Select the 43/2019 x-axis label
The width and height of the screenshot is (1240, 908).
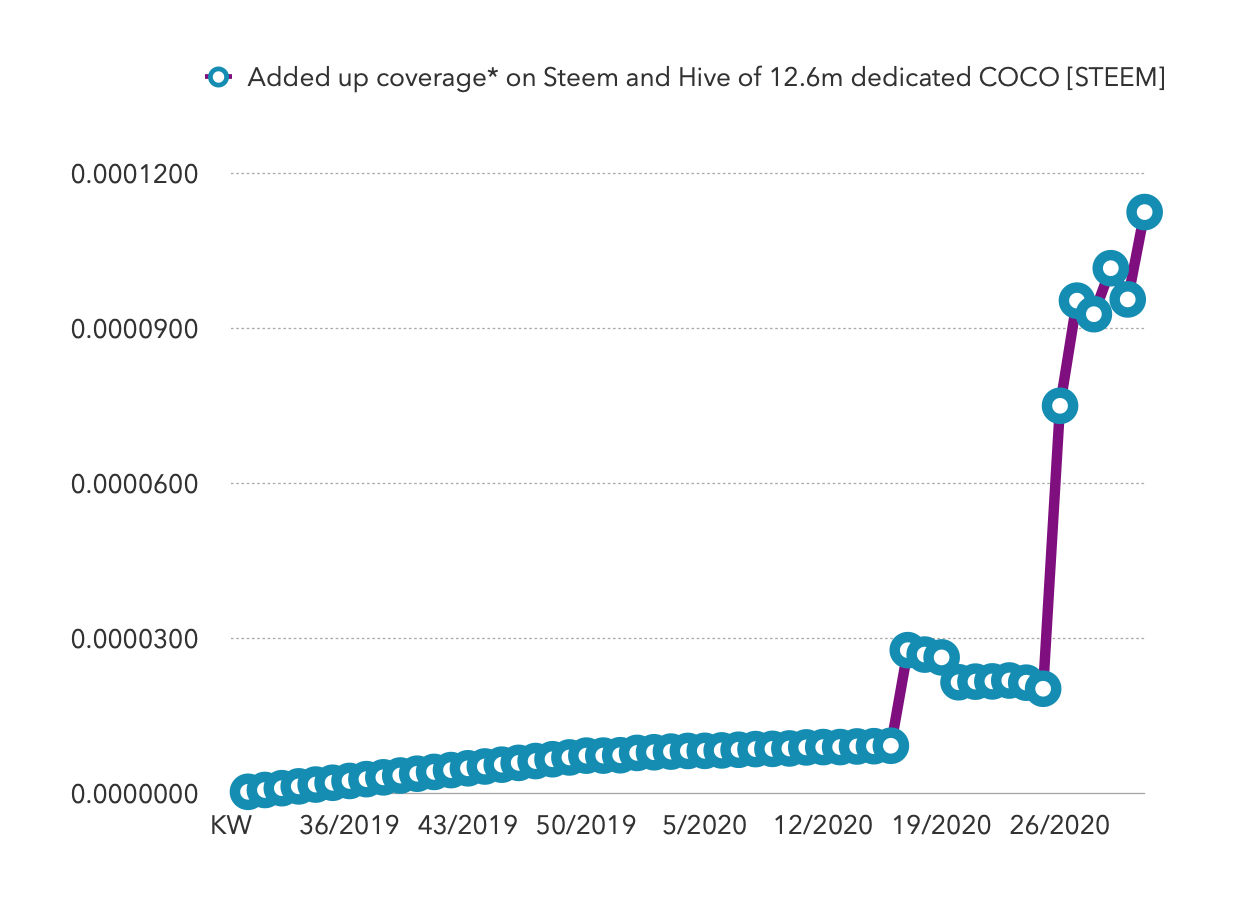467,826
